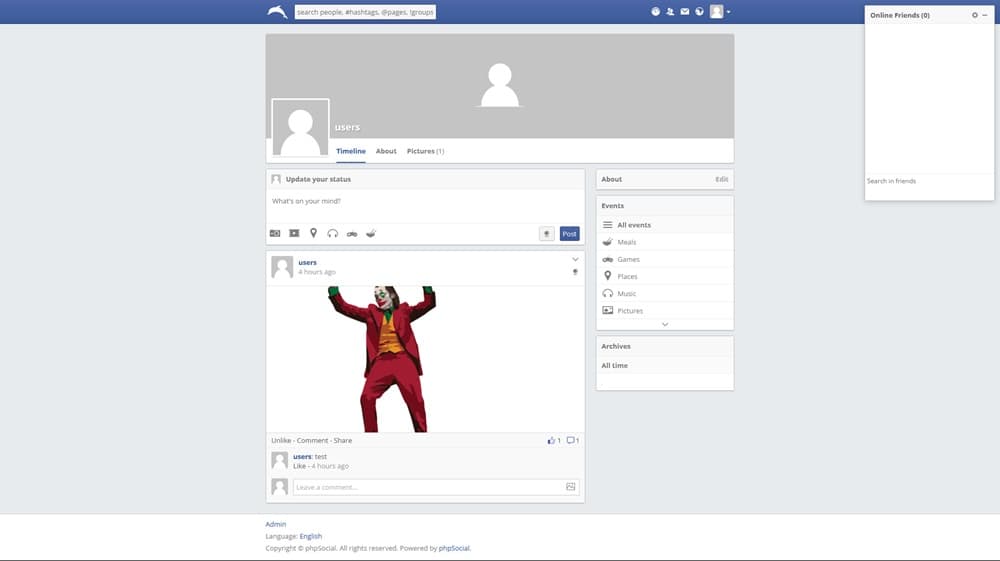The width and height of the screenshot is (1000, 561).
Task: Click the globe notifications icon in header
Action: point(699,12)
